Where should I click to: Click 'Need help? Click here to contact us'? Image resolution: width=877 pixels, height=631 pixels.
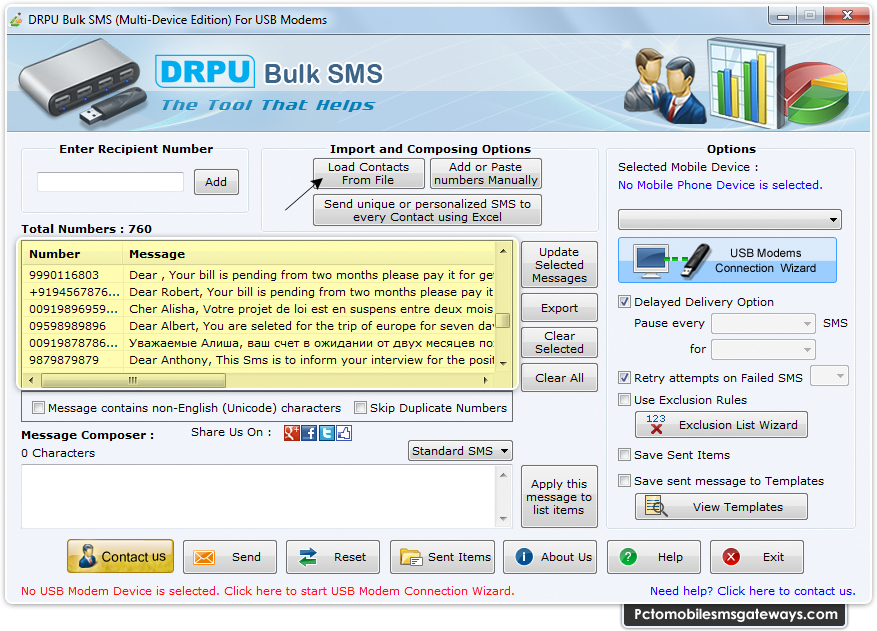(x=752, y=591)
